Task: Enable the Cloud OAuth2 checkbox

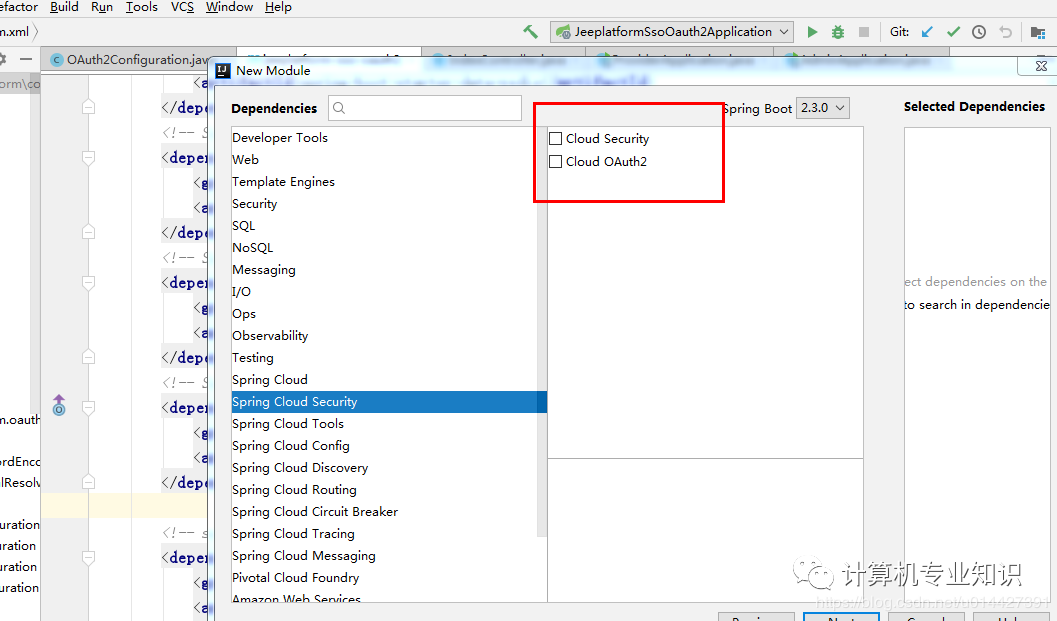Action: point(555,161)
